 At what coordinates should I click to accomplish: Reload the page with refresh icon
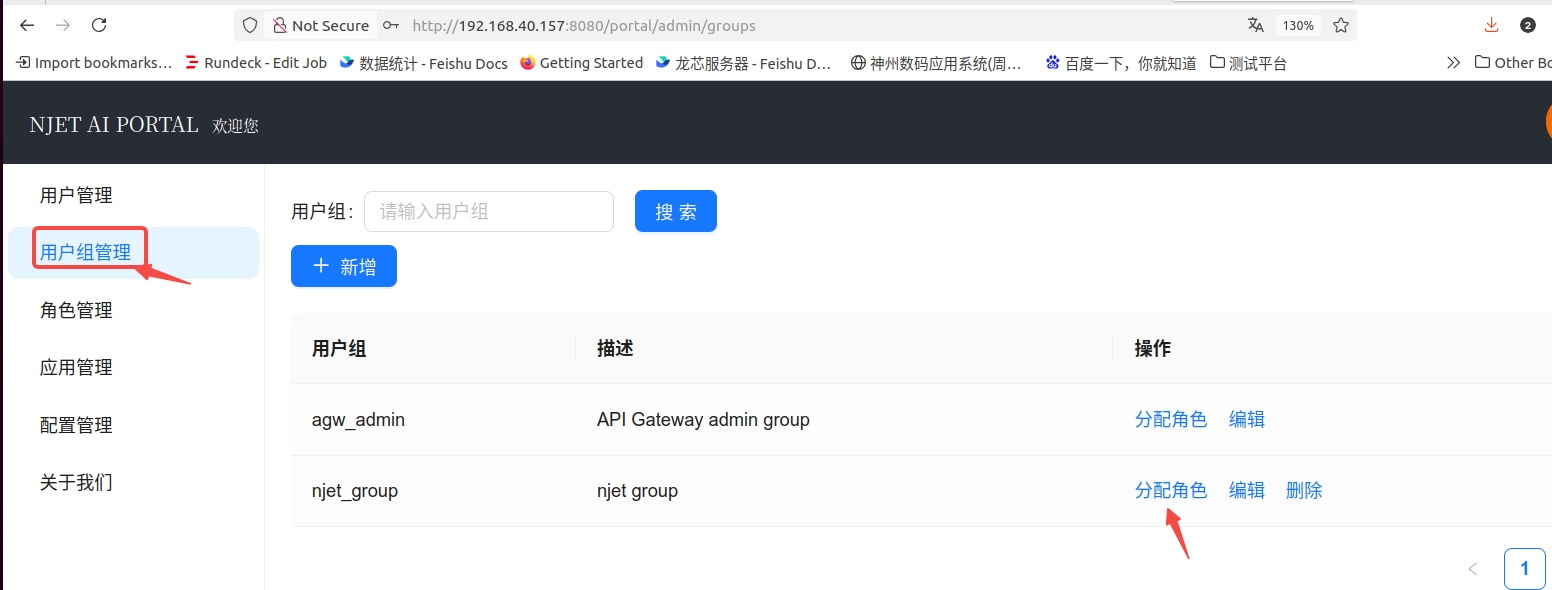pyautogui.click(x=99, y=25)
